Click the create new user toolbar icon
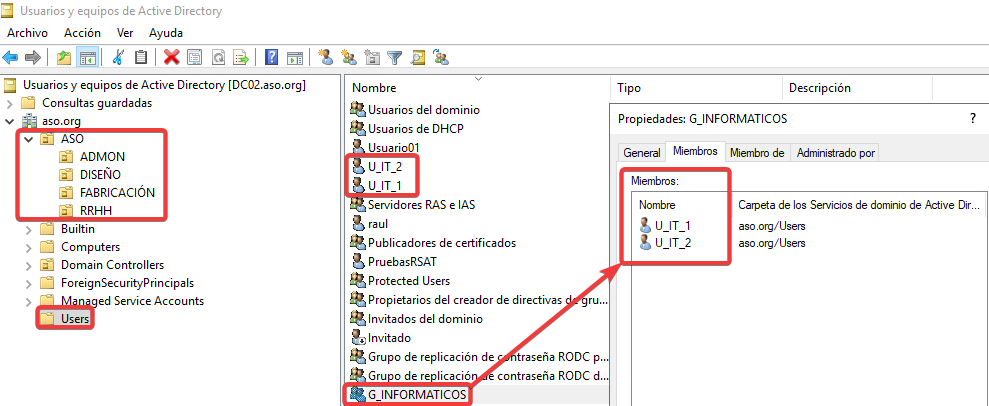Image resolution: width=989 pixels, height=406 pixels. (x=325, y=57)
